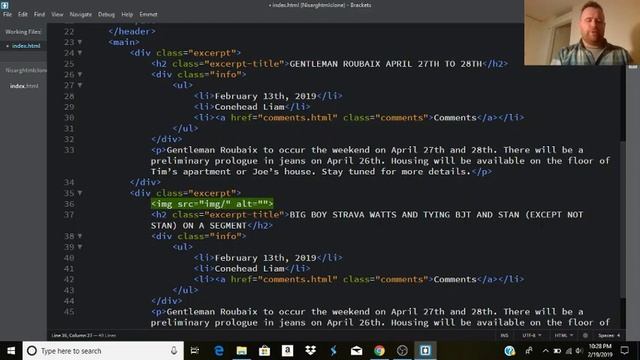Collapse the ul at line 27
The image size is (640, 360).
(x=80, y=85)
